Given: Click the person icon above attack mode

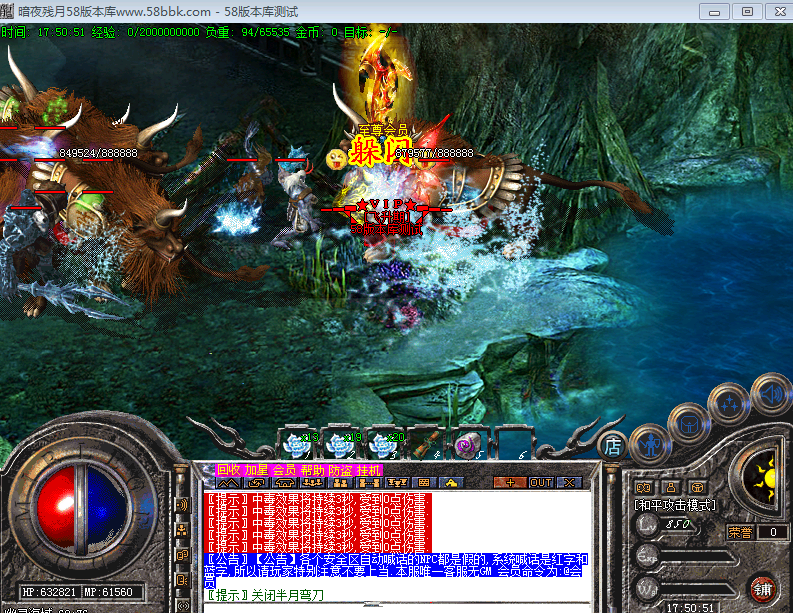Looking at the screenshot, I should pyautogui.click(x=671, y=488).
